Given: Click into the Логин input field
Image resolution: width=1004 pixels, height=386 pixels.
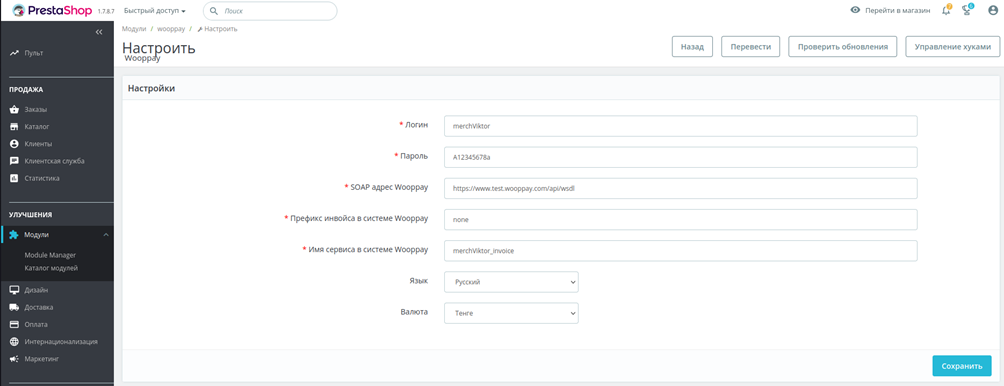Looking at the screenshot, I should (x=680, y=126).
